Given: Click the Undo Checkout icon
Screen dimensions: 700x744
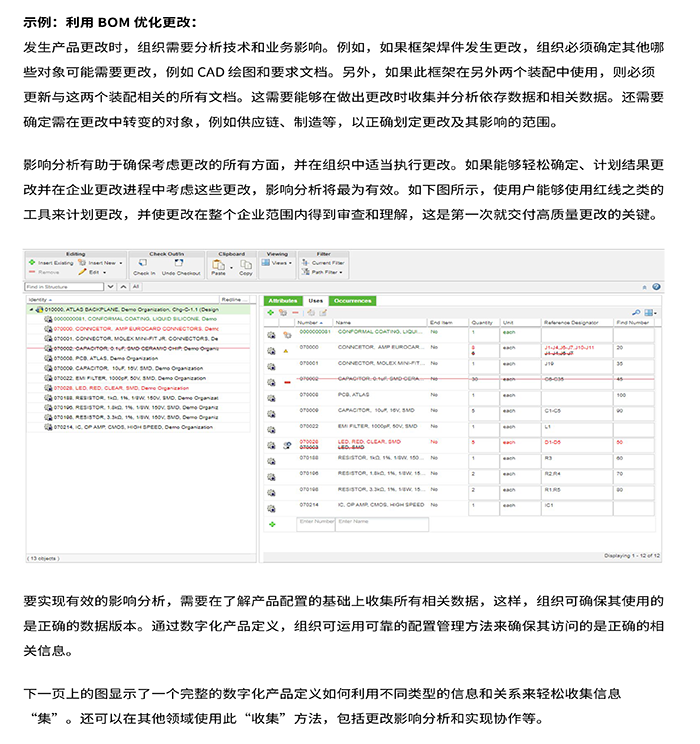Looking at the screenshot, I should 181,264.
